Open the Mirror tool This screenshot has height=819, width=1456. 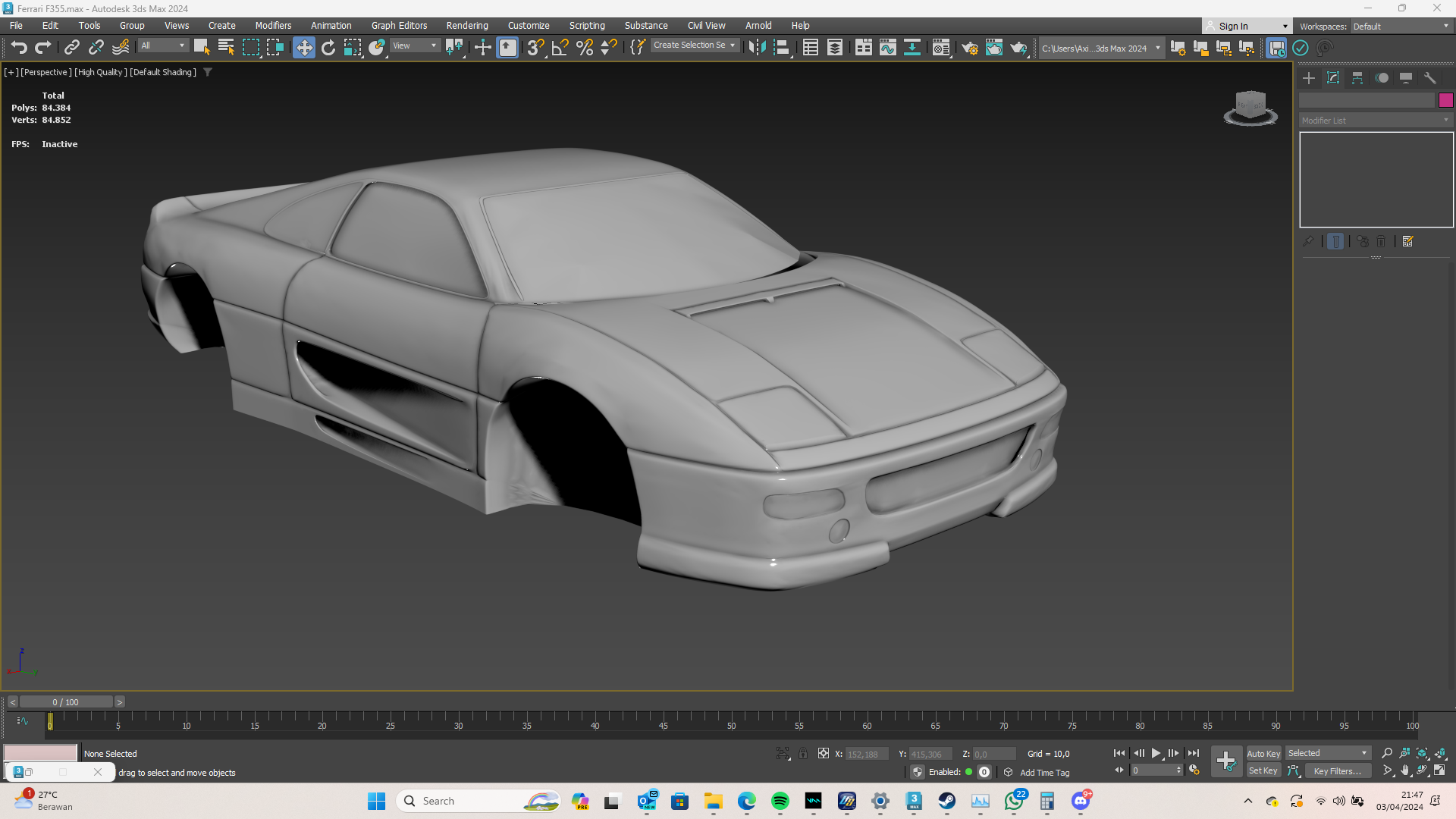coord(756,48)
